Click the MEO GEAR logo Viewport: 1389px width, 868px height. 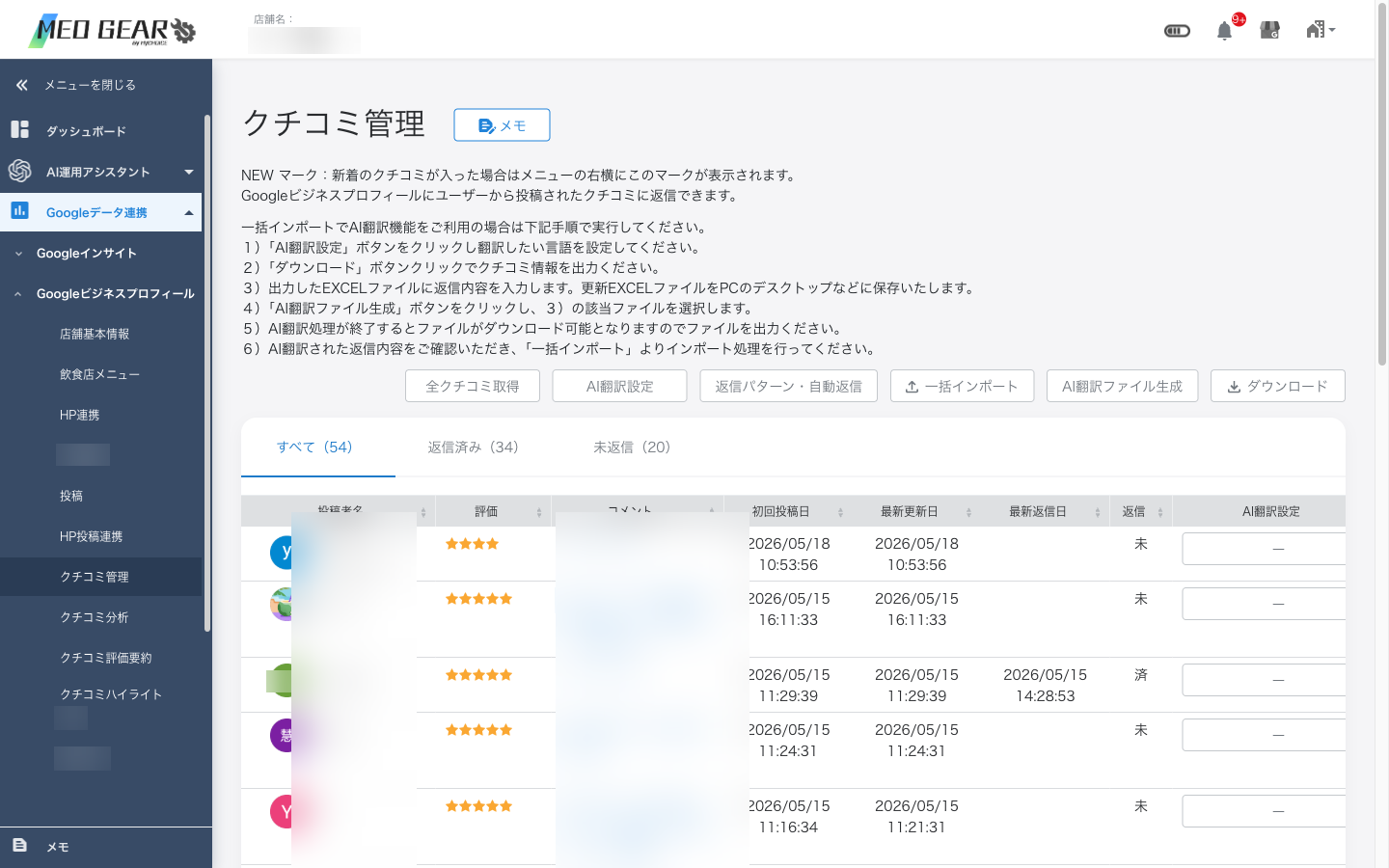(x=112, y=30)
